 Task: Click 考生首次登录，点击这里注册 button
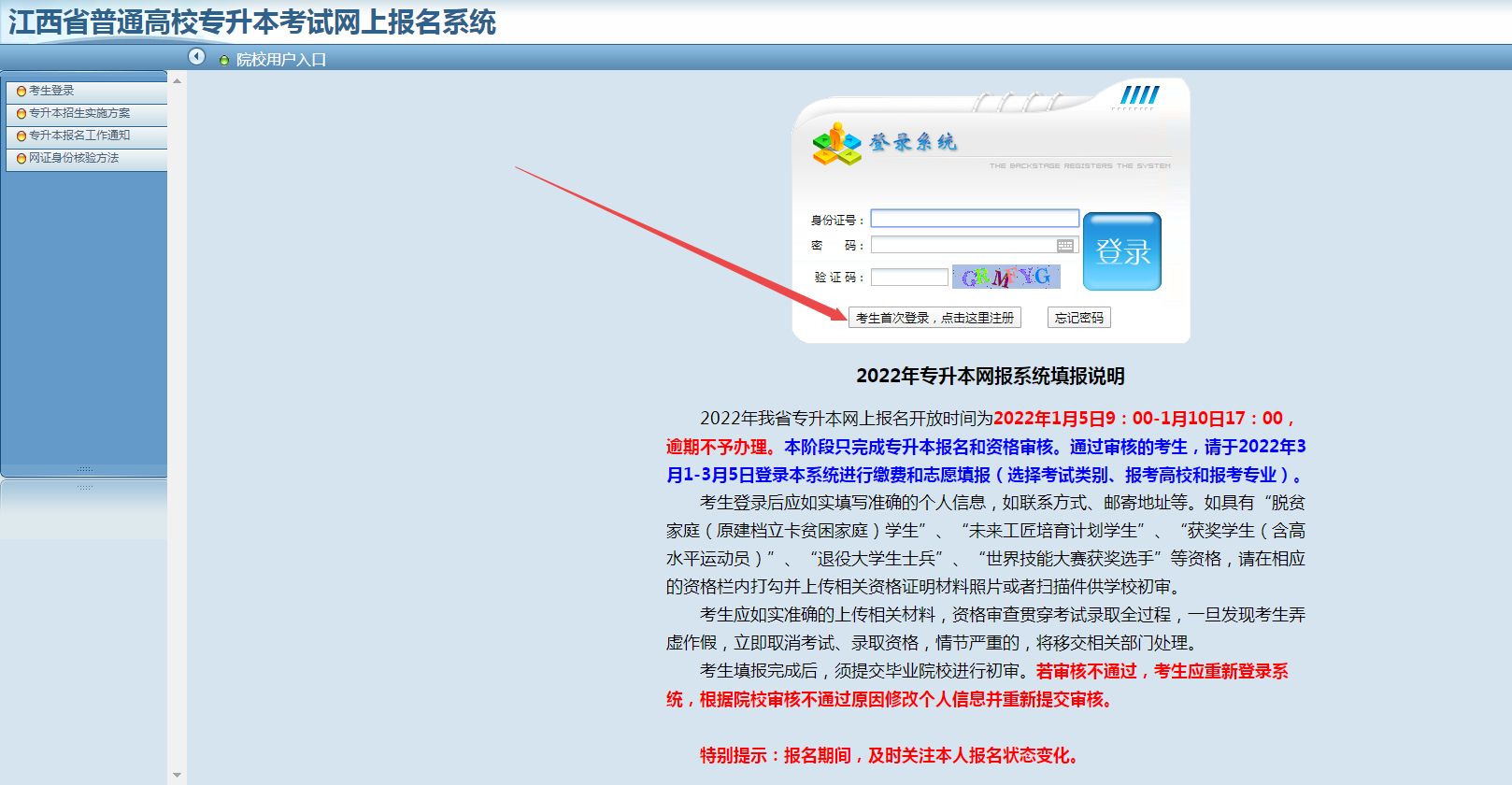pos(934,318)
